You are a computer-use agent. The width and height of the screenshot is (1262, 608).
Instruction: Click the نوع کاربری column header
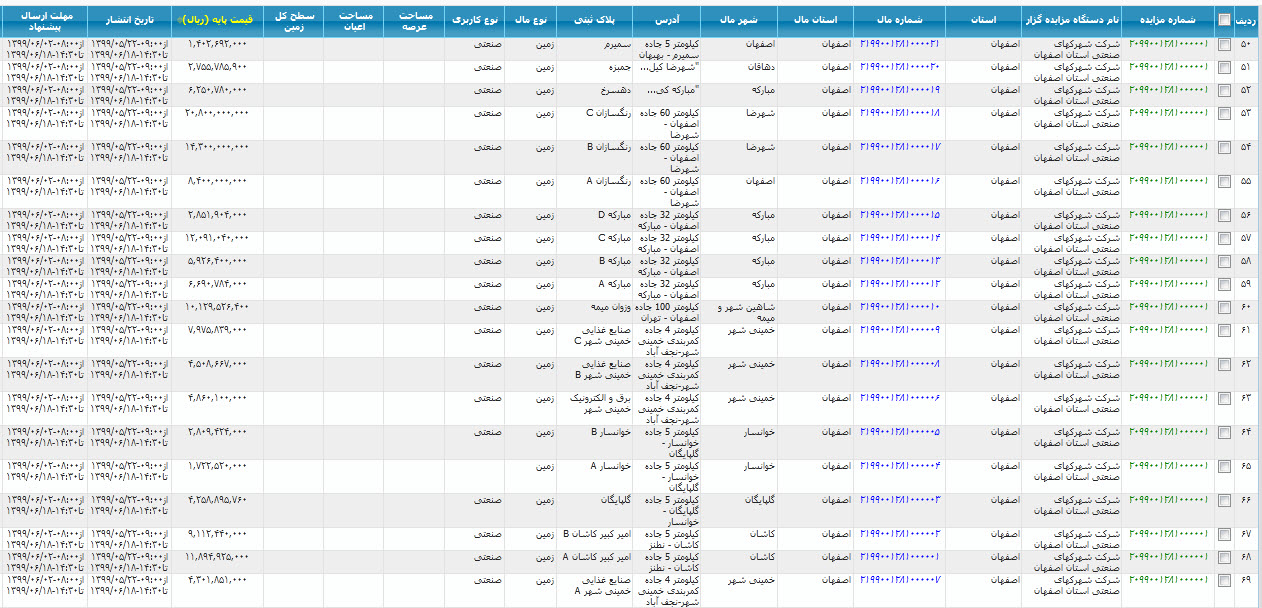point(474,20)
